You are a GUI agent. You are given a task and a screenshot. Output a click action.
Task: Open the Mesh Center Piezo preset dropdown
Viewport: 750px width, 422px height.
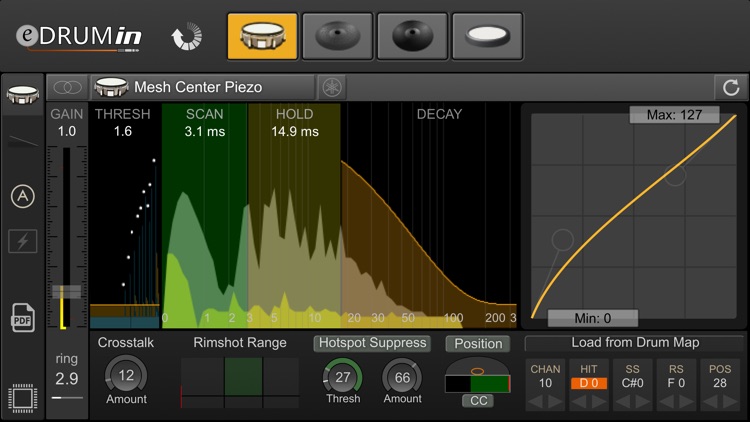tap(203, 87)
